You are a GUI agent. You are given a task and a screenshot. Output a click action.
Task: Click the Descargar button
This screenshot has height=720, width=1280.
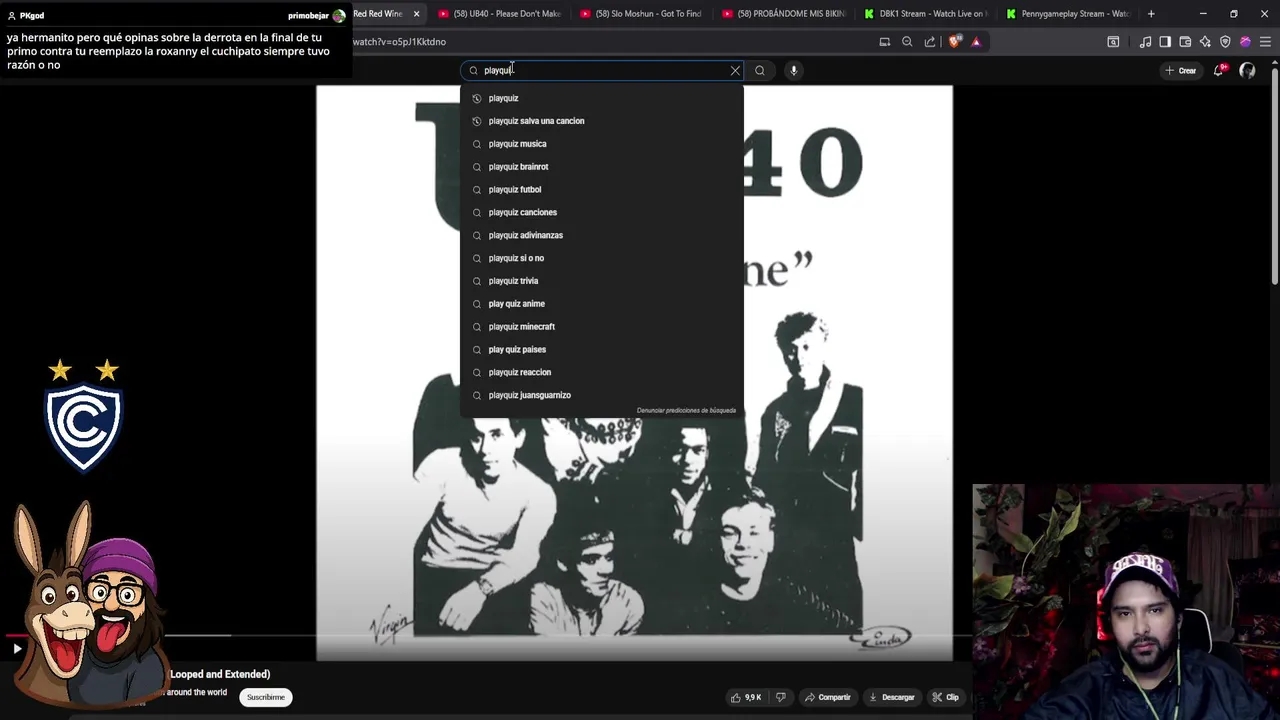[892, 697]
